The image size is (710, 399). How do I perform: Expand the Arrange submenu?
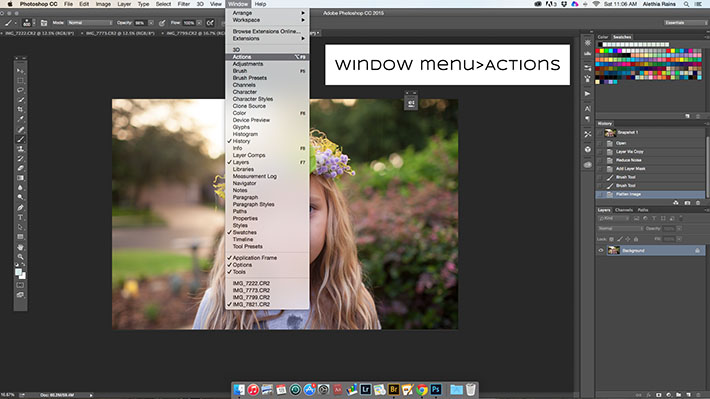tap(267, 13)
